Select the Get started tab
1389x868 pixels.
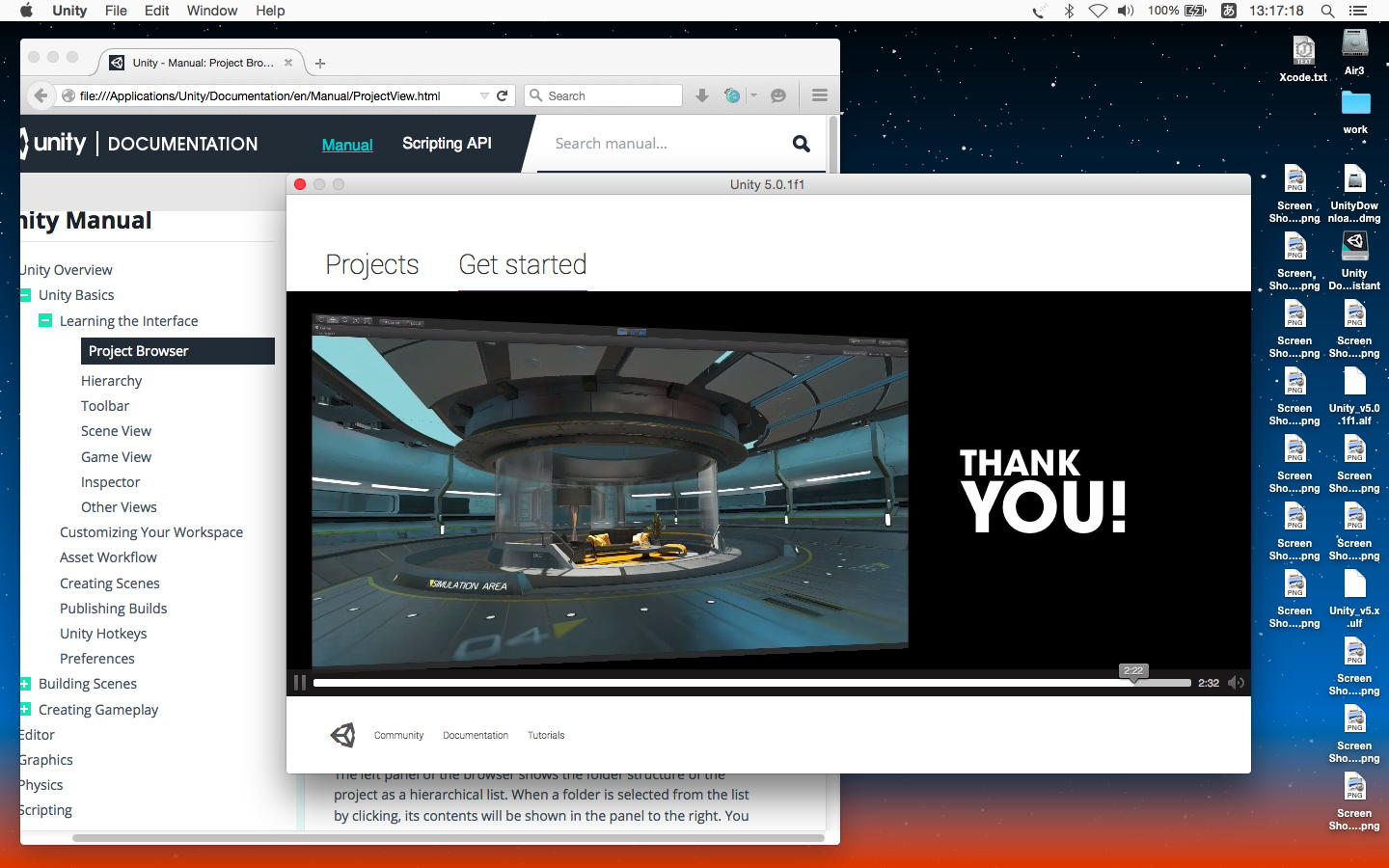pyautogui.click(x=523, y=264)
